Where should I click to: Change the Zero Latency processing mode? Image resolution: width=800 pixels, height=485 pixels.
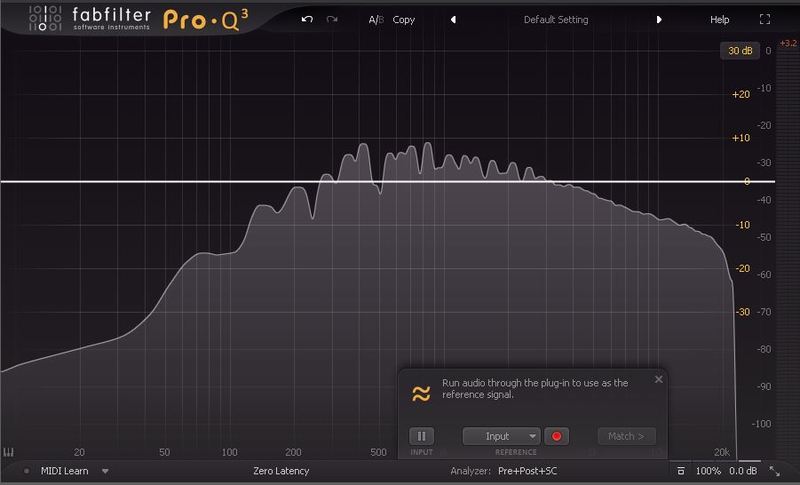coord(281,471)
